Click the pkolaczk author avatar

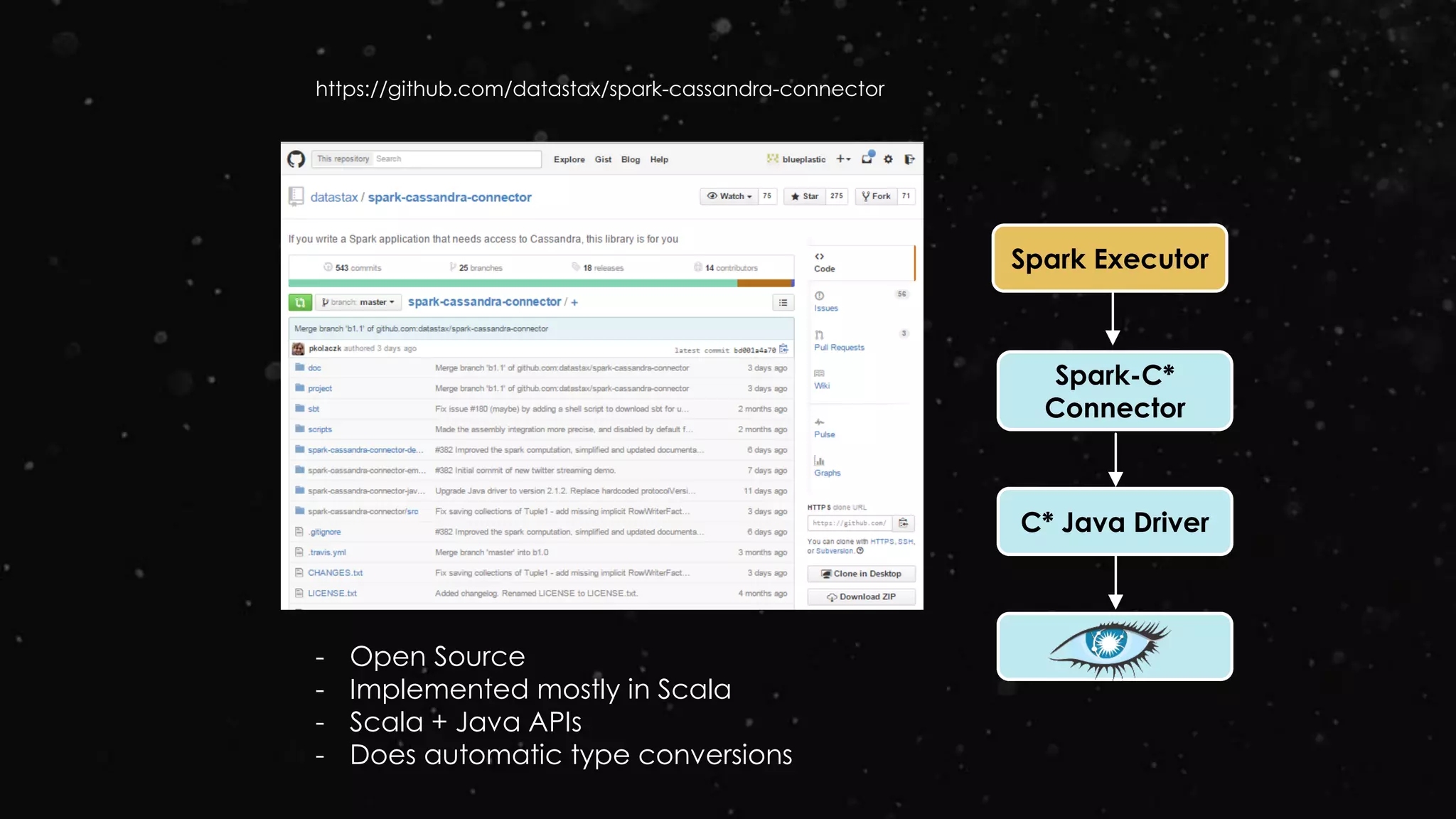299,348
